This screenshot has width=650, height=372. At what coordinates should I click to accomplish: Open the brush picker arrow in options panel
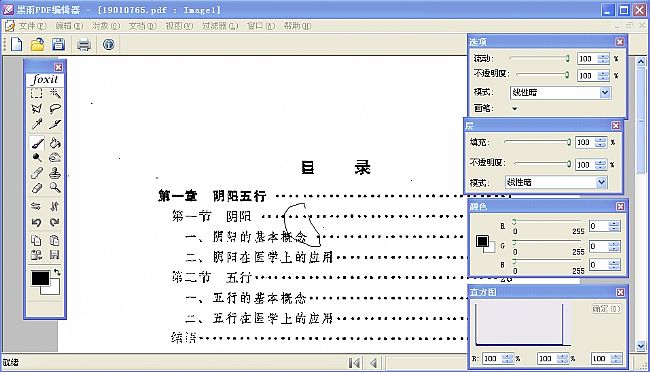click(514, 109)
